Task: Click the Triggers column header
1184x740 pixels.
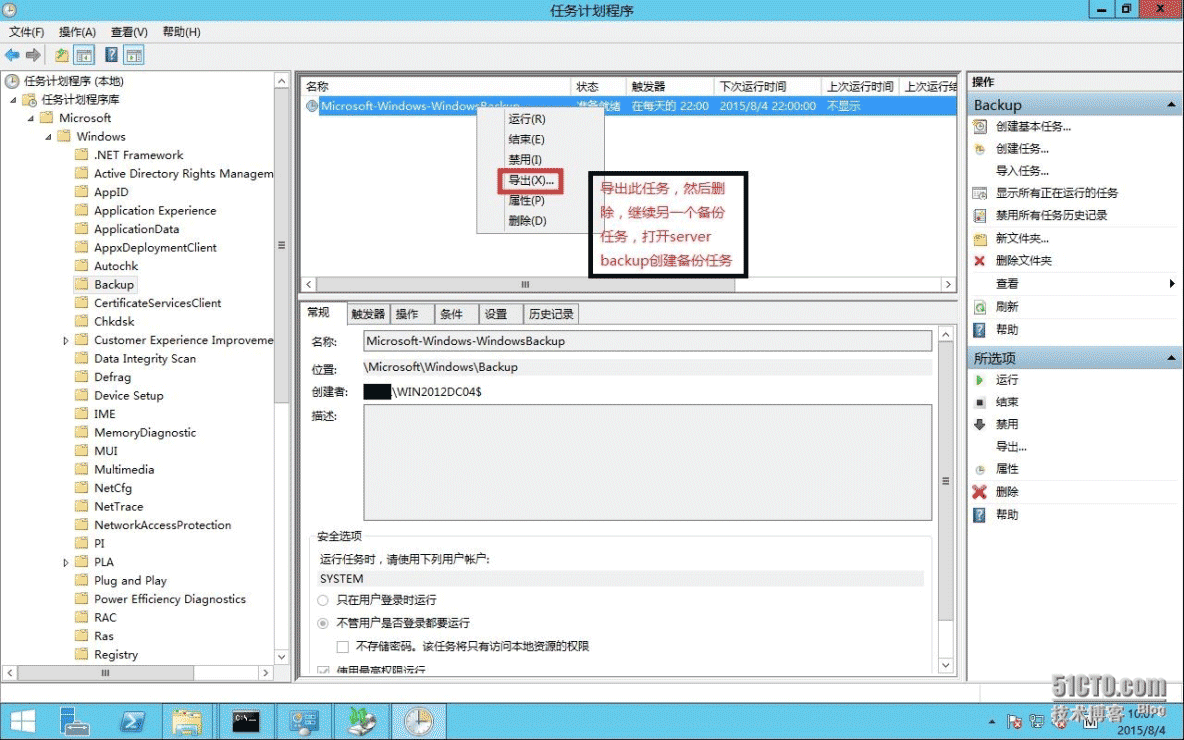Action: [670, 87]
